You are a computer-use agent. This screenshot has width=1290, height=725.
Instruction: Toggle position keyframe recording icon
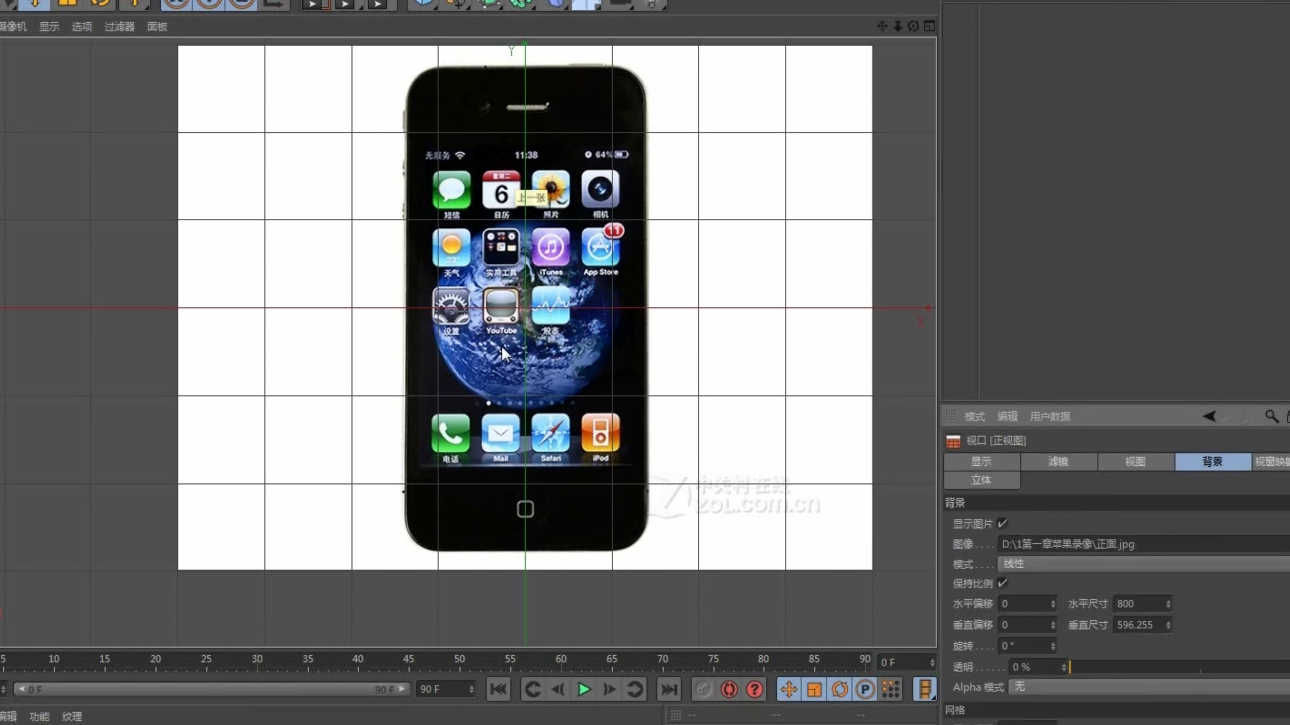click(789, 689)
